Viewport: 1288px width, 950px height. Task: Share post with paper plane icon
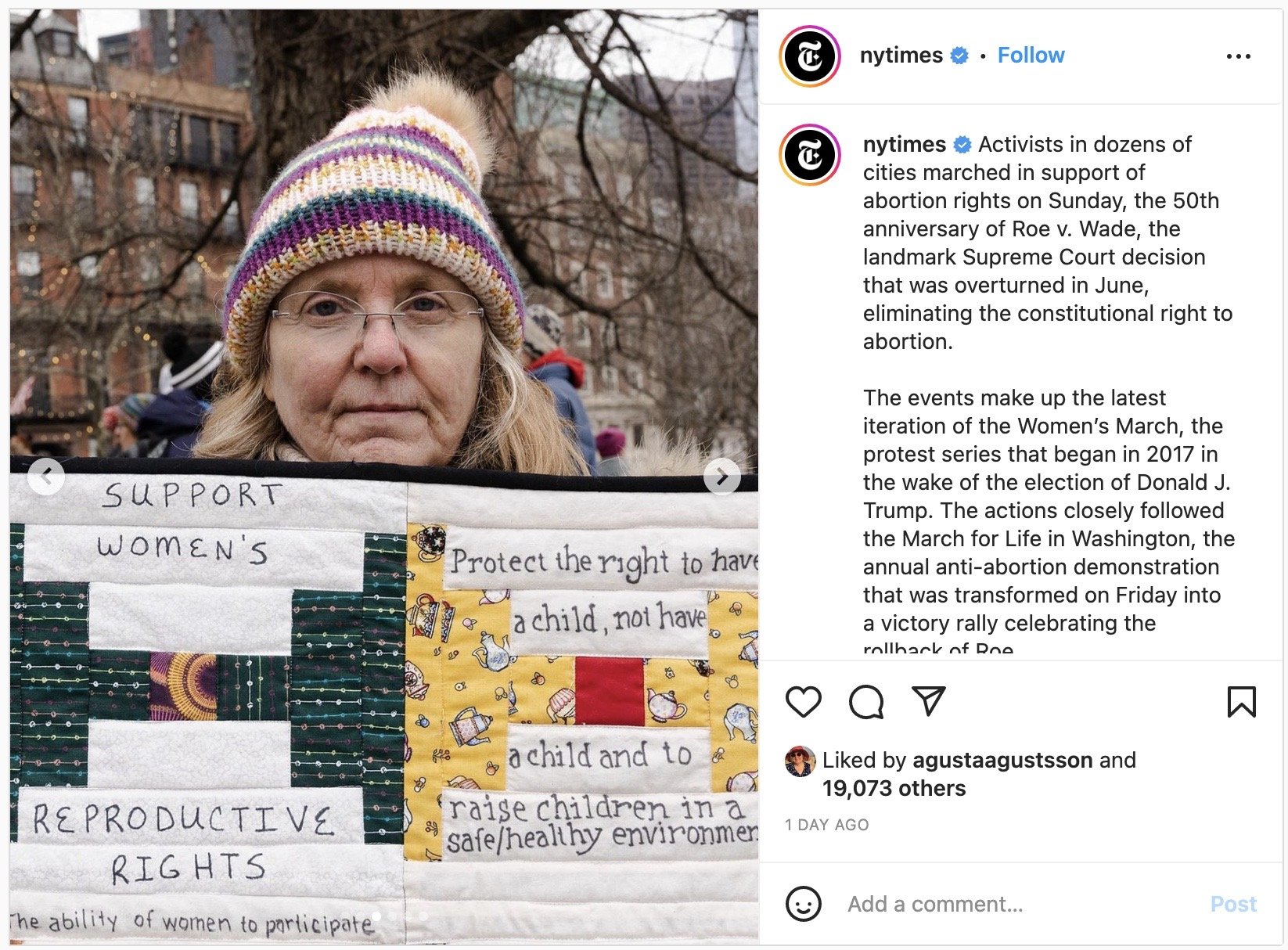(x=929, y=700)
